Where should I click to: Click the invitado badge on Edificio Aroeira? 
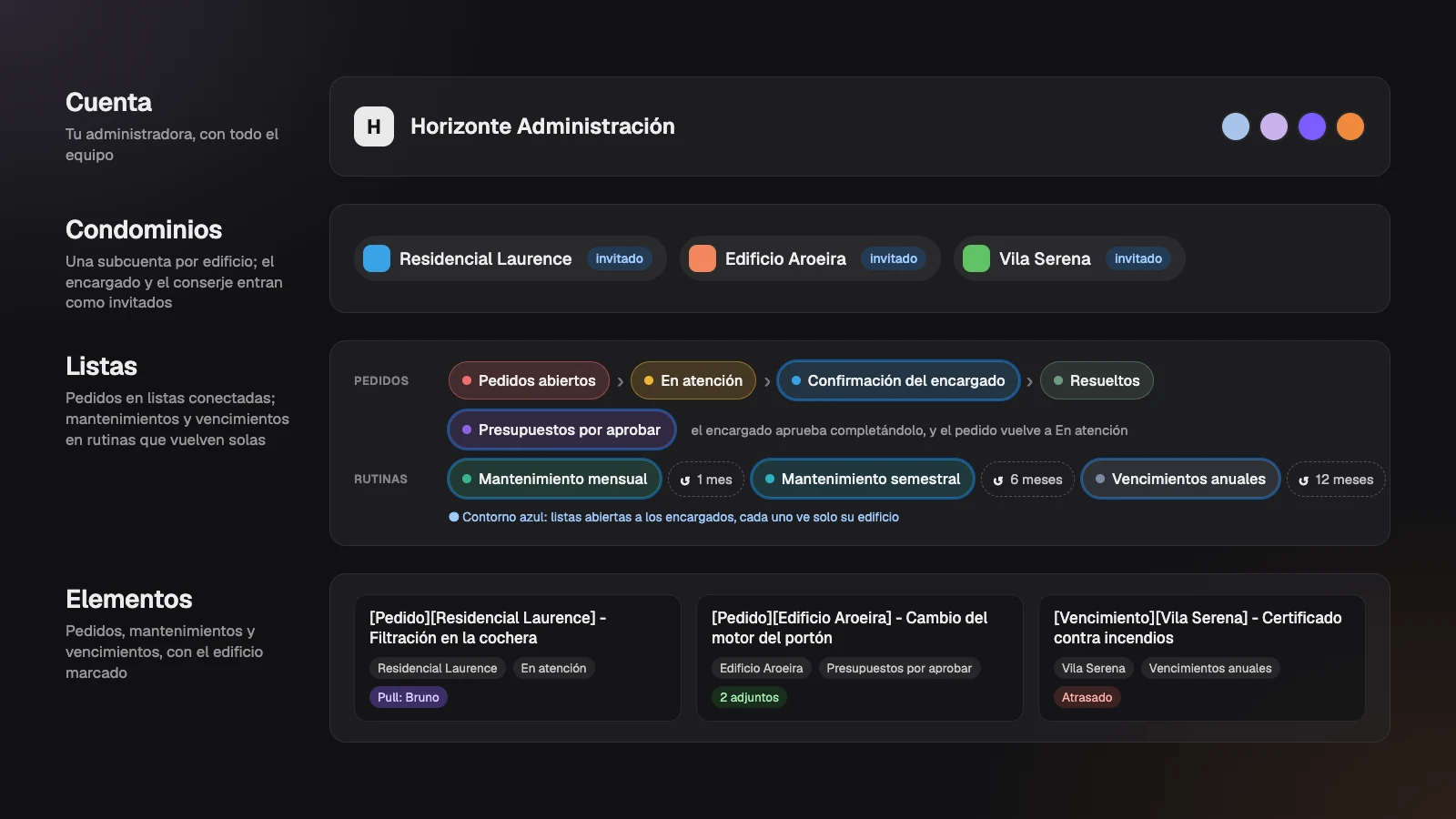pos(894,258)
